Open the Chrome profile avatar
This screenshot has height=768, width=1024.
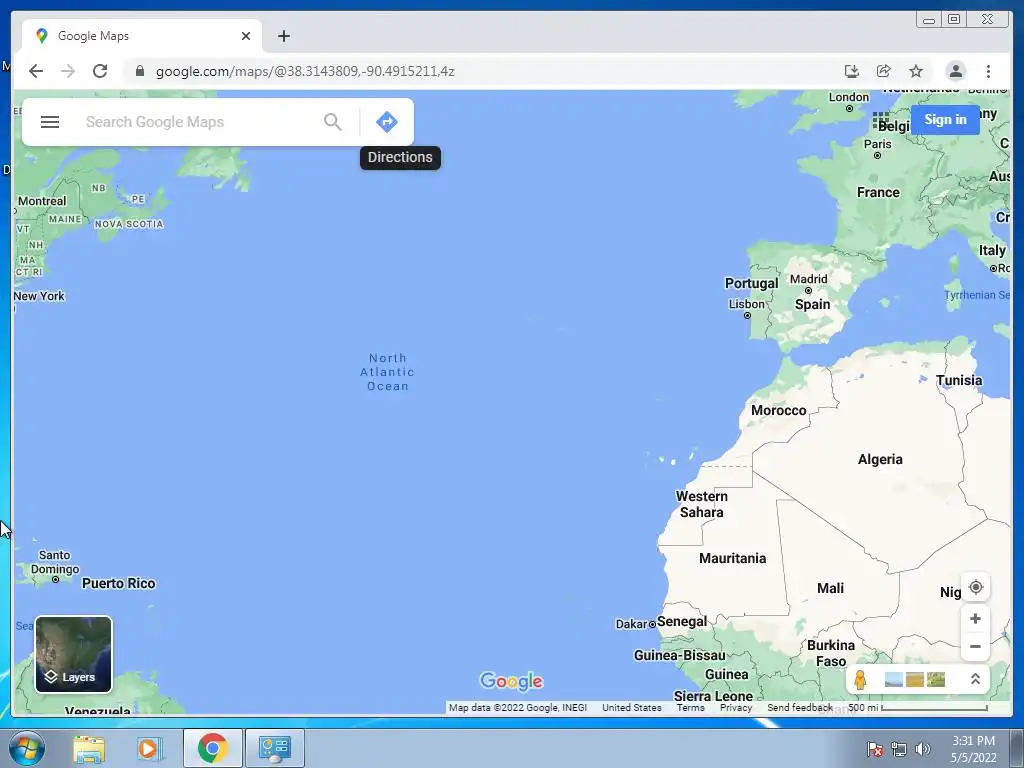(955, 71)
